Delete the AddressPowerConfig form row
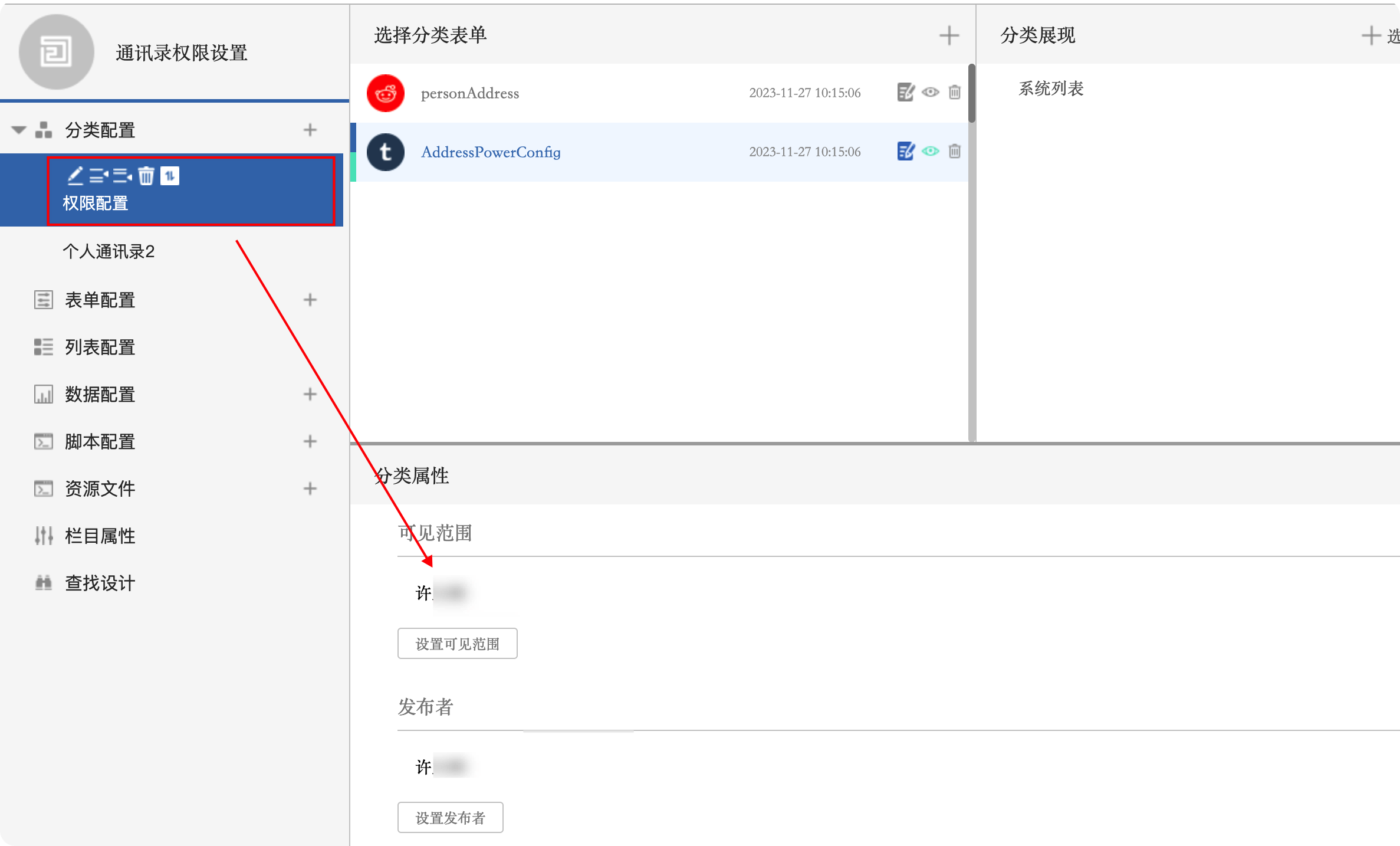Viewport: 1400px width, 846px height. 954,152
